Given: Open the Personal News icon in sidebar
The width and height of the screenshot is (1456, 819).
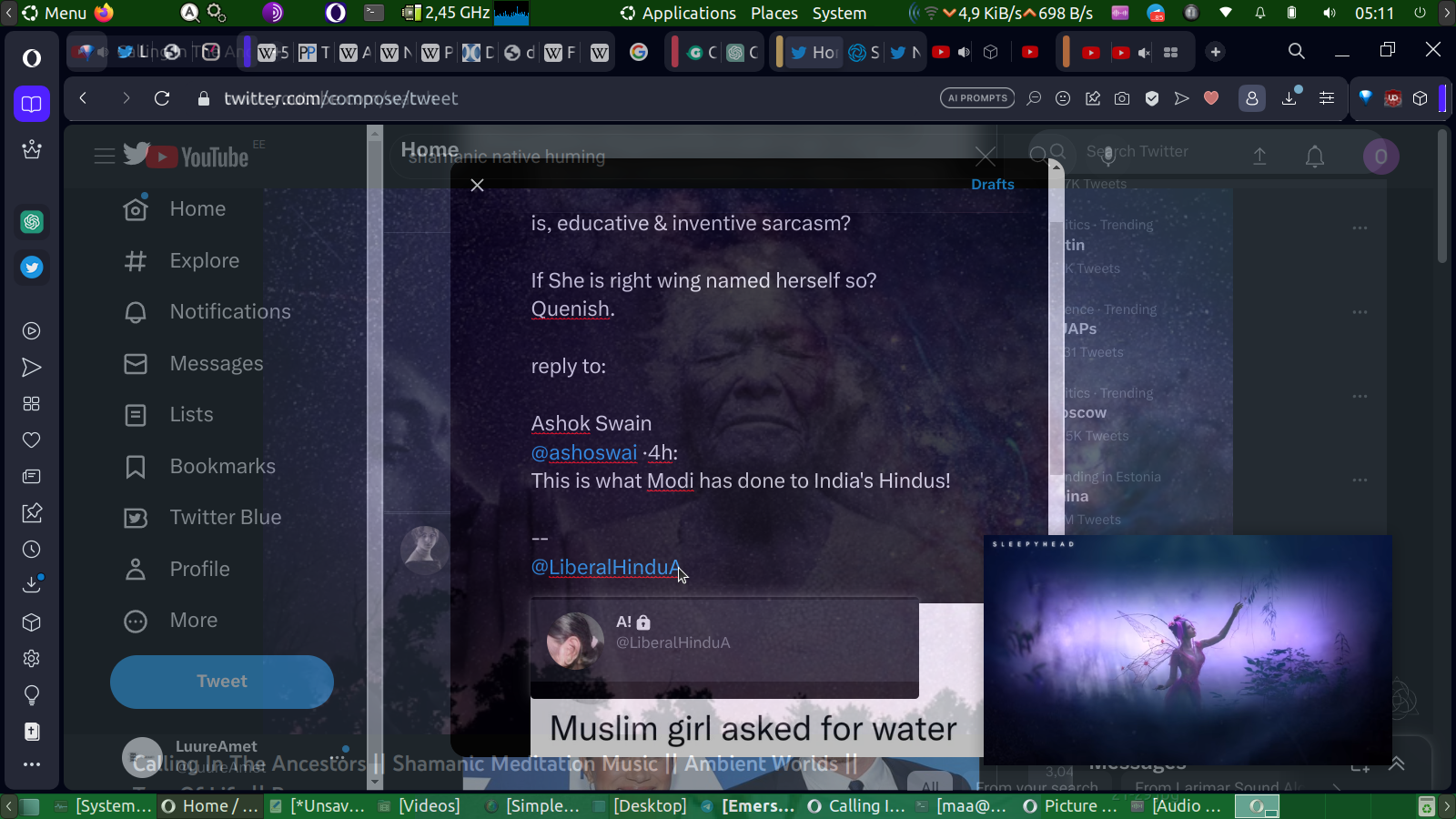Looking at the screenshot, I should [32, 477].
